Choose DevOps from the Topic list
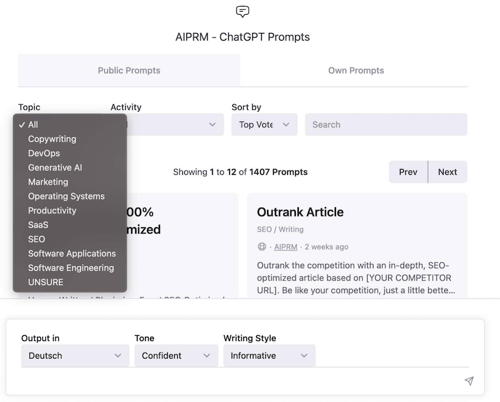This screenshot has width=500, height=402. pos(70,153)
